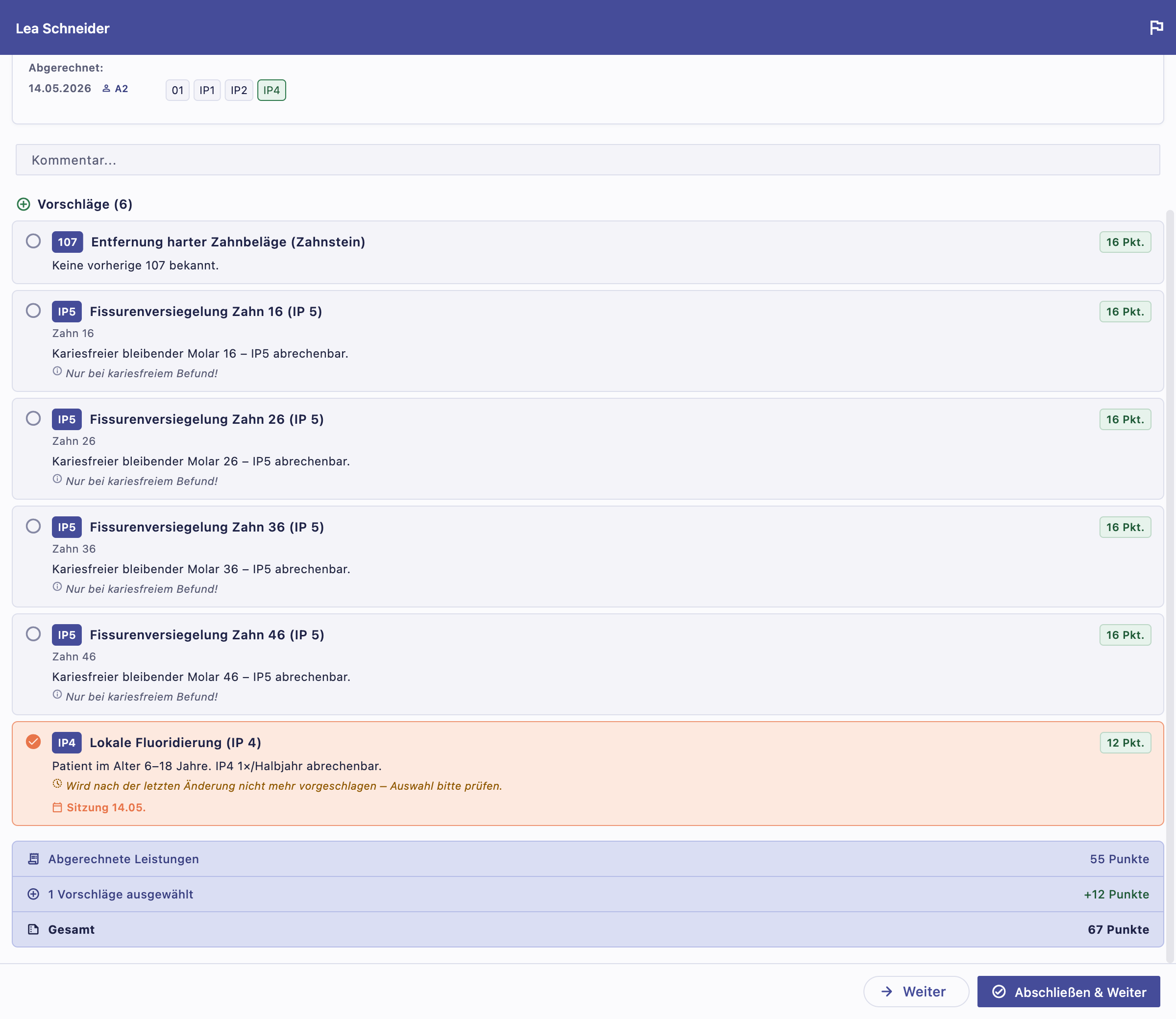This screenshot has height=1019, width=1176.
Task: Click Abschließen & Weiter button
Action: click(x=1069, y=992)
